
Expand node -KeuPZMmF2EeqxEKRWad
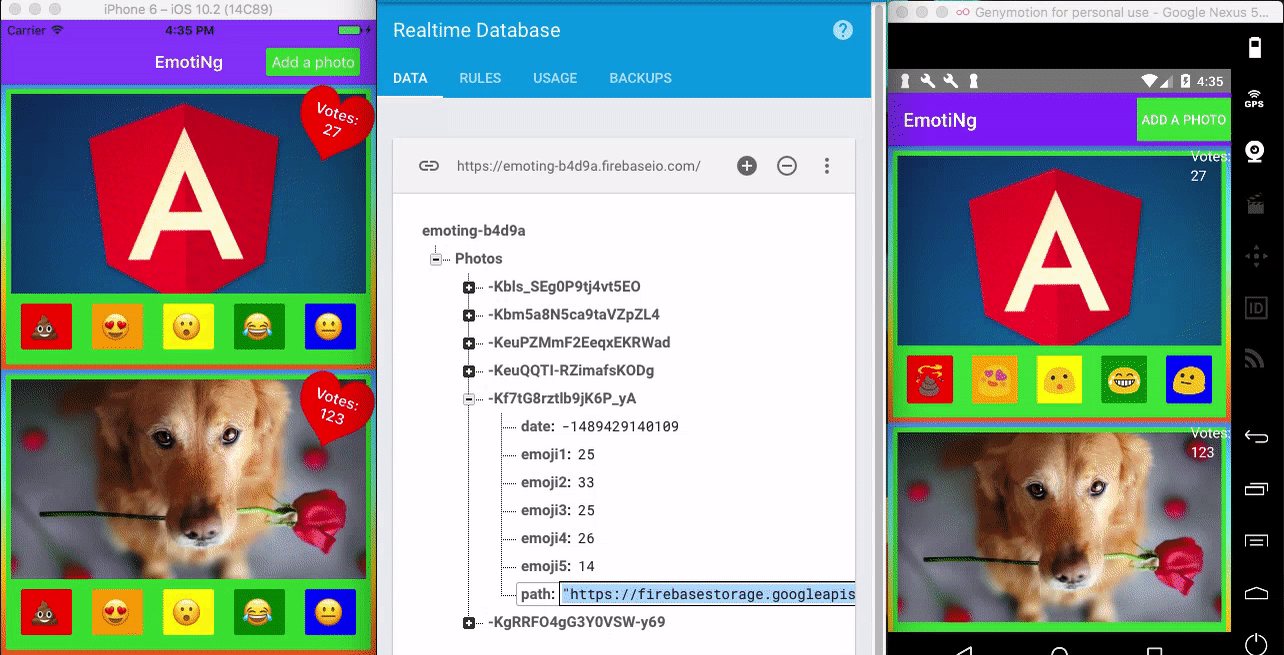tap(469, 343)
